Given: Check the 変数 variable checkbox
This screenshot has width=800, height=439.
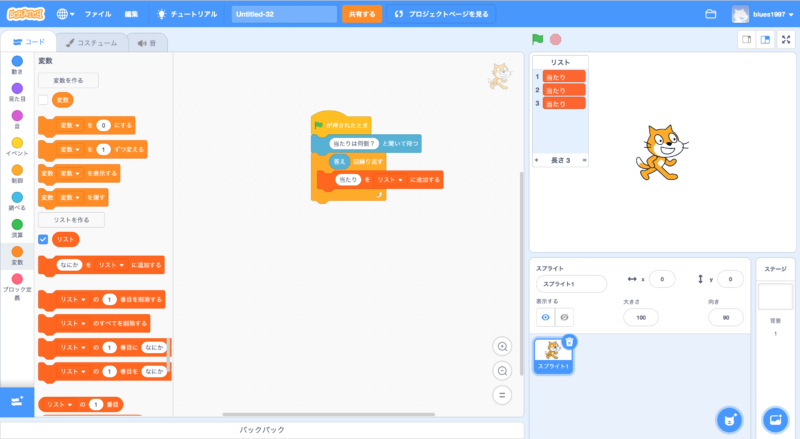Looking at the screenshot, I should 43,100.
